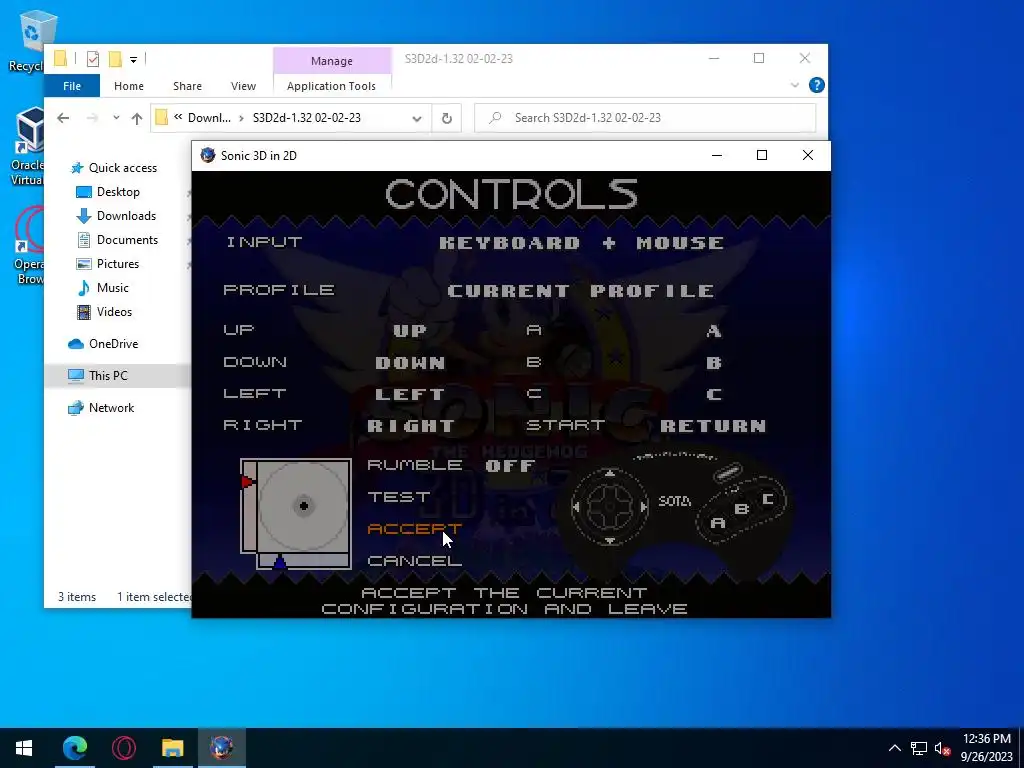The width and height of the screenshot is (1024, 768).
Task: Click the d-pad on controller graphic
Action: click(x=610, y=505)
